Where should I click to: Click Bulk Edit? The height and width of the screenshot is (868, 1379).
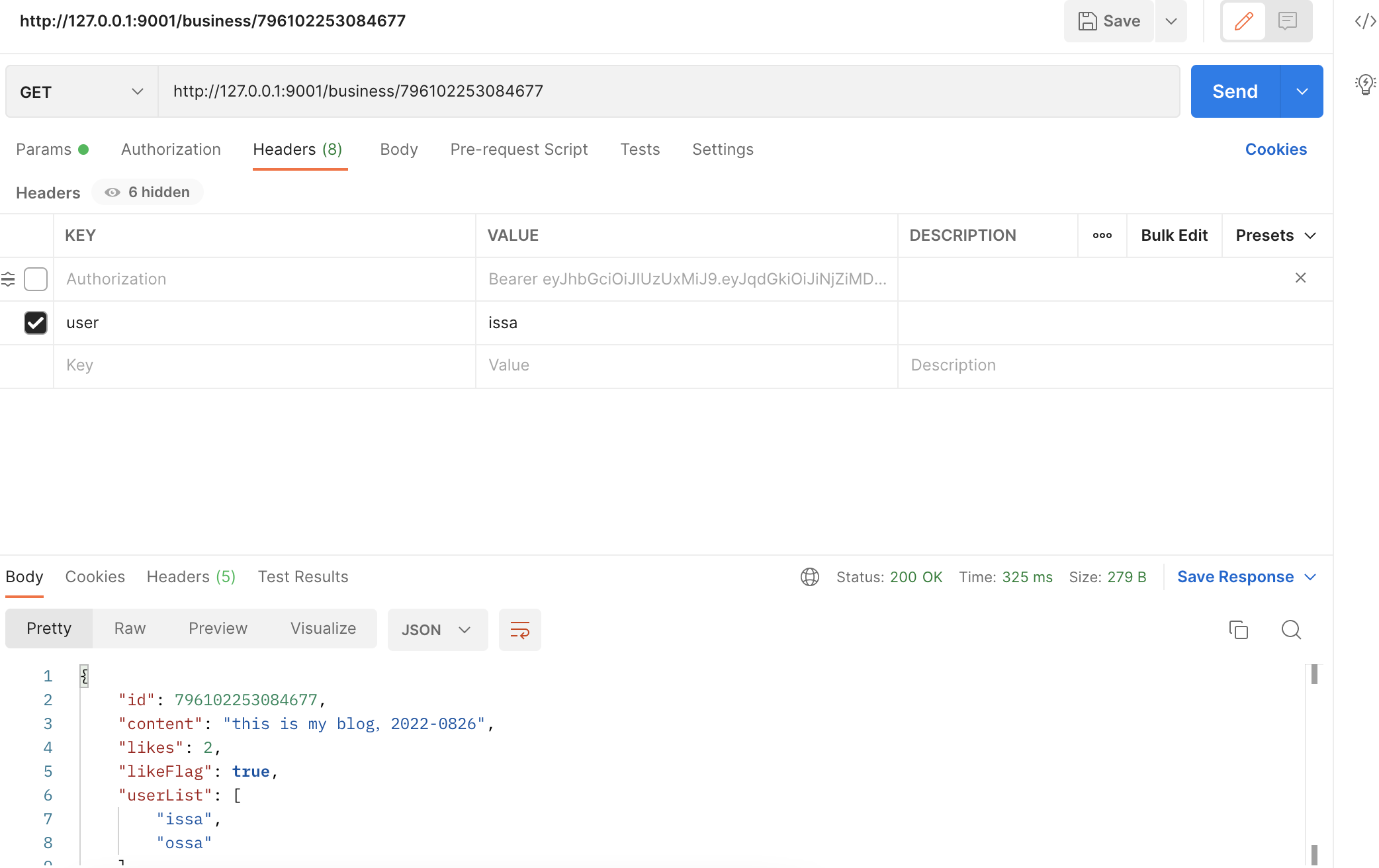point(1175,236)
